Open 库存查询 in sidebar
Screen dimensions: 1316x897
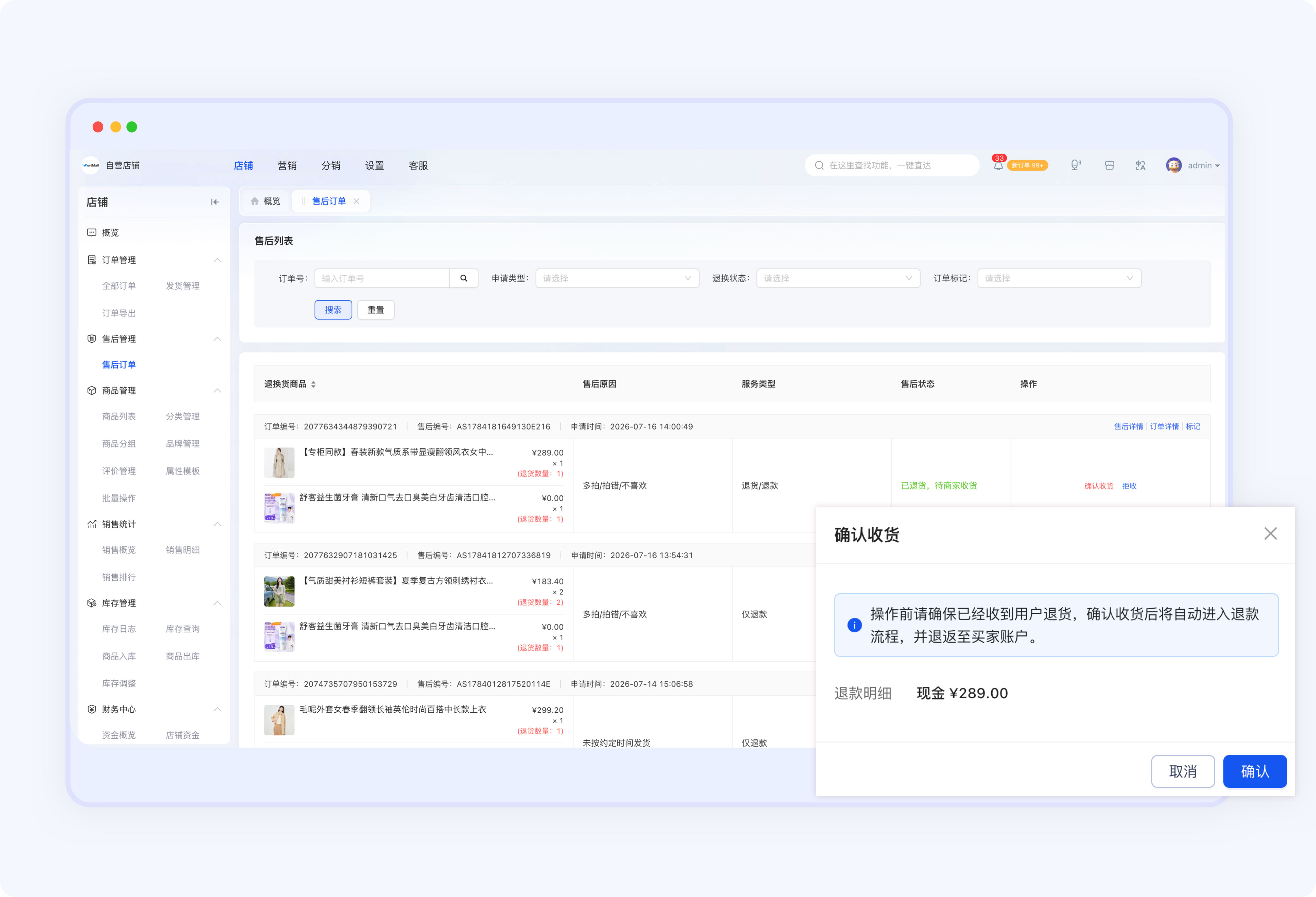tap(182, 629)
